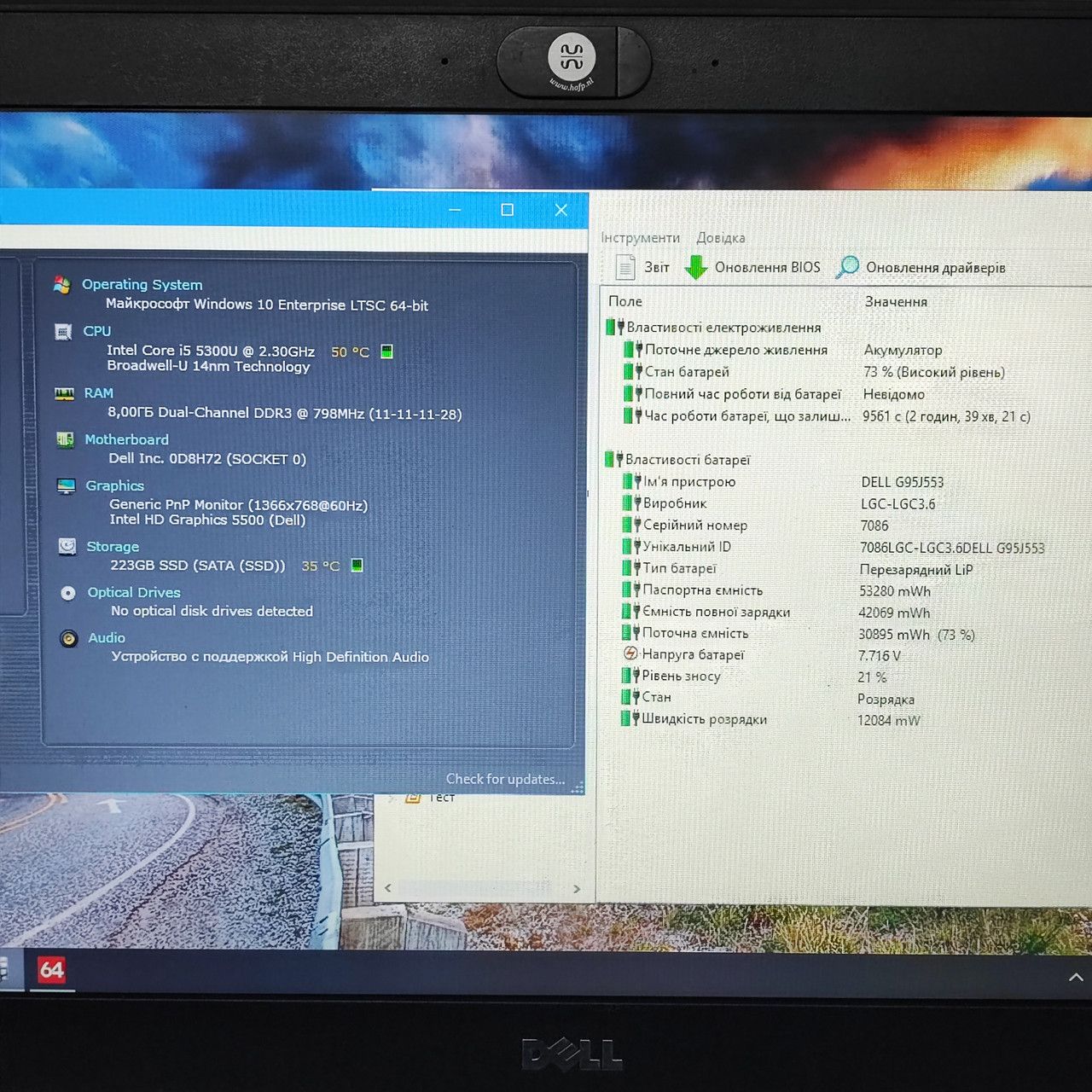
Task: Click the value 42069 mWh
Action: (894, 613)
